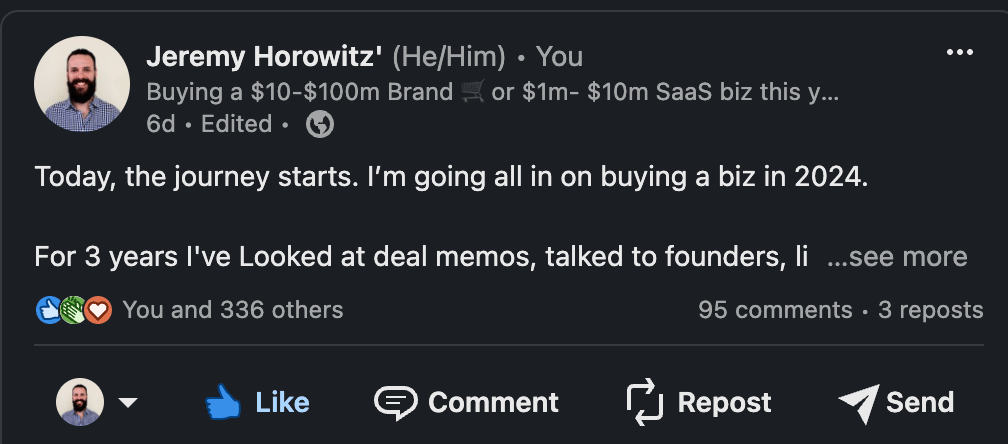Image resolution: width=1008 pixels, height=444 pixels.
Task: Open the comment identity dropdown arrow
Action: point(128,403)
